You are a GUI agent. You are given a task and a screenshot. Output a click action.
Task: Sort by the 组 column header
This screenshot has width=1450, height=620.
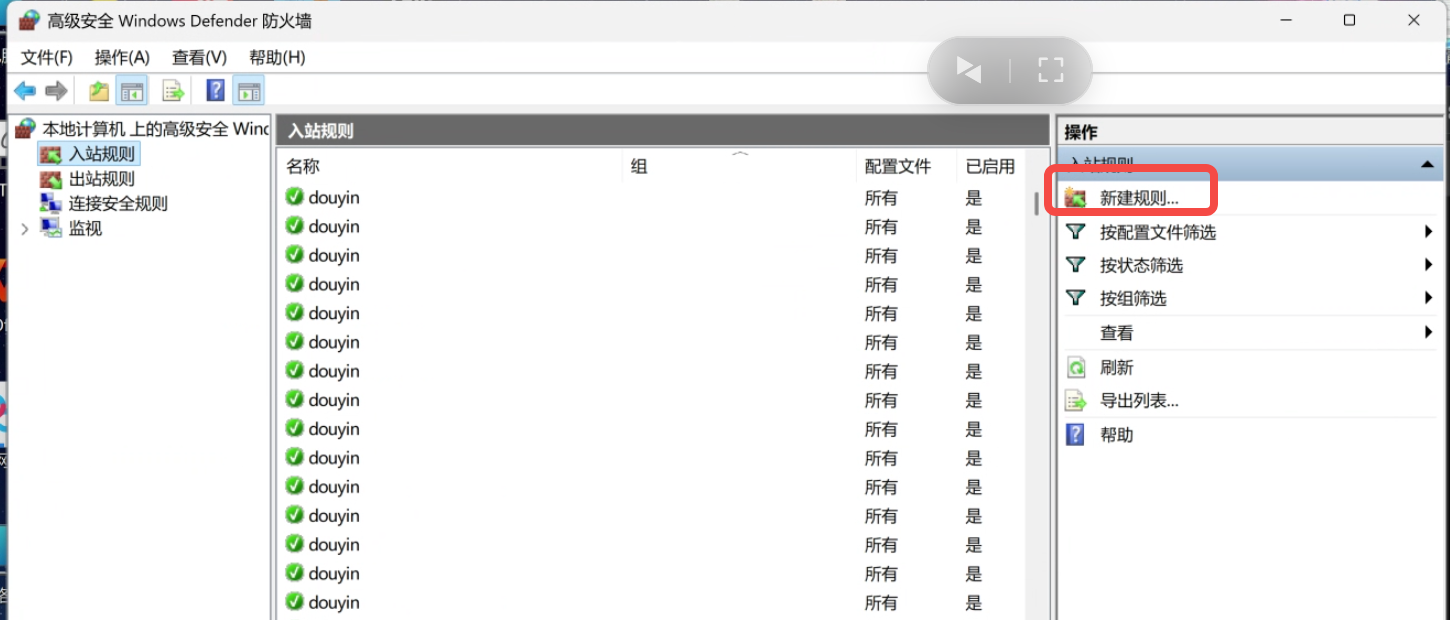(740, 166)
